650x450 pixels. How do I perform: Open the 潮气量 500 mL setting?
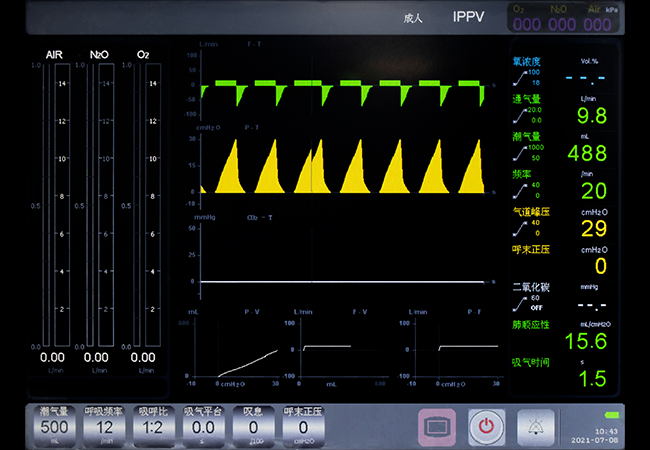point(53,425)
